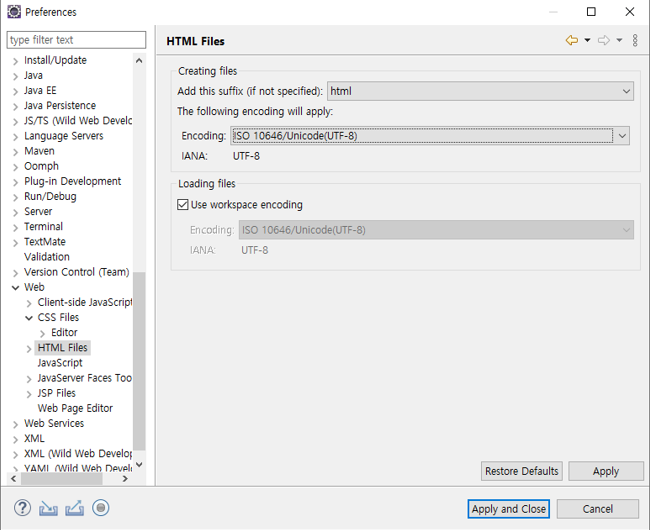This screenshot has width=650, height=530.
Task: Collapse the CSS Files node
Action: (x=29, y=318)
